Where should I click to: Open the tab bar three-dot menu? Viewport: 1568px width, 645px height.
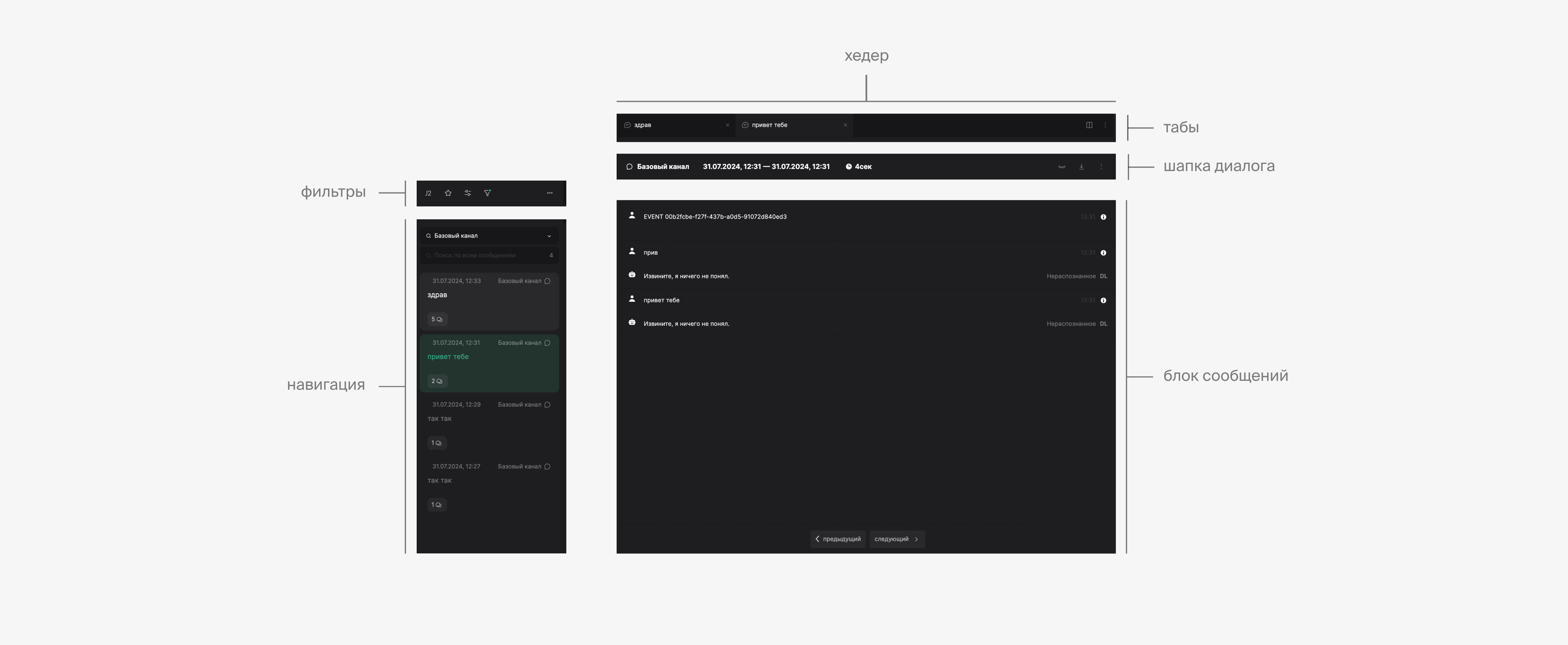pyautogui.click(x=1106, y=125)
